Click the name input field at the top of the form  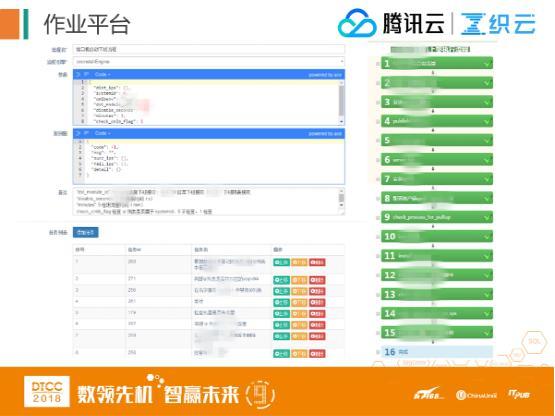click(208, 50)
